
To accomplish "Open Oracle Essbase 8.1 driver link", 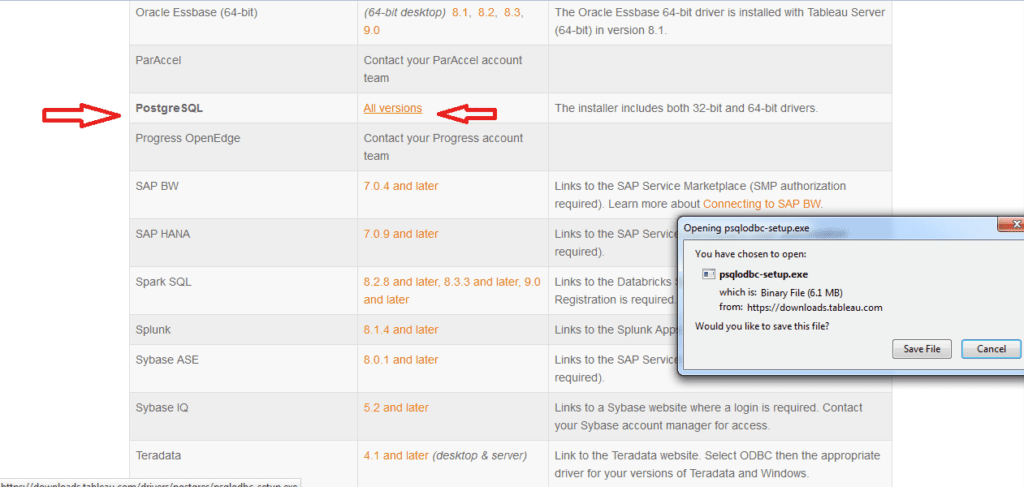I will [460, 12].
